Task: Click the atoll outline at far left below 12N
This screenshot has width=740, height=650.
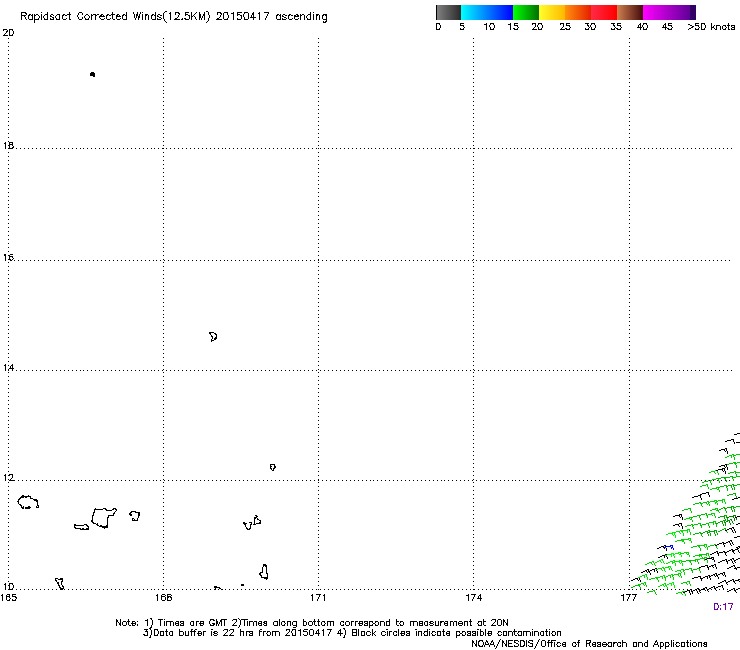Action: tap(28, 502)
